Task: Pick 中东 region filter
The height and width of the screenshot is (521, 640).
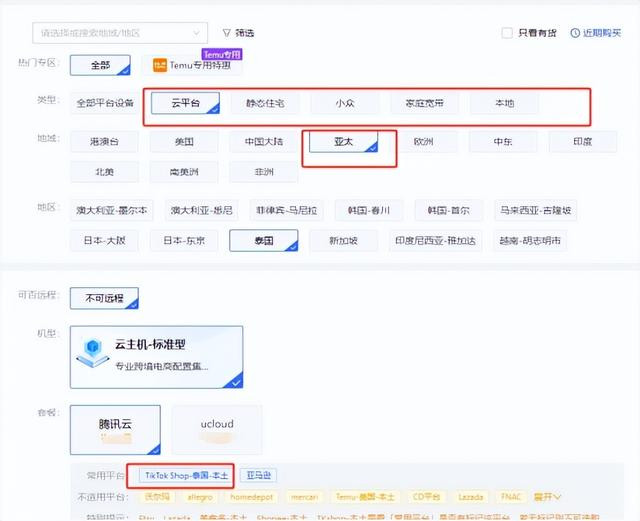Action: [503, 142]
